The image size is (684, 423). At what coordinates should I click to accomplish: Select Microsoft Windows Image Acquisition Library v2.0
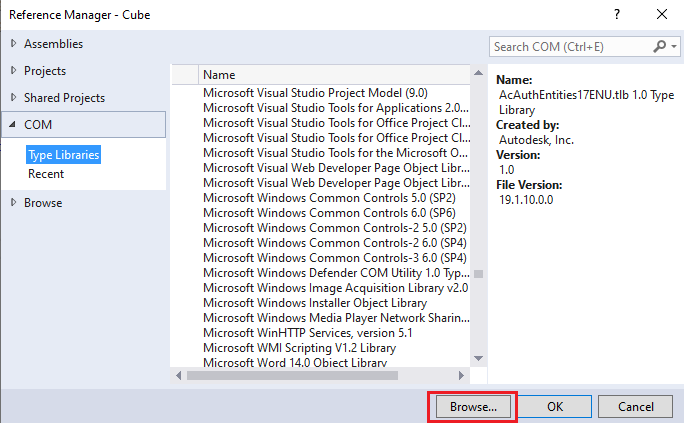335,288
